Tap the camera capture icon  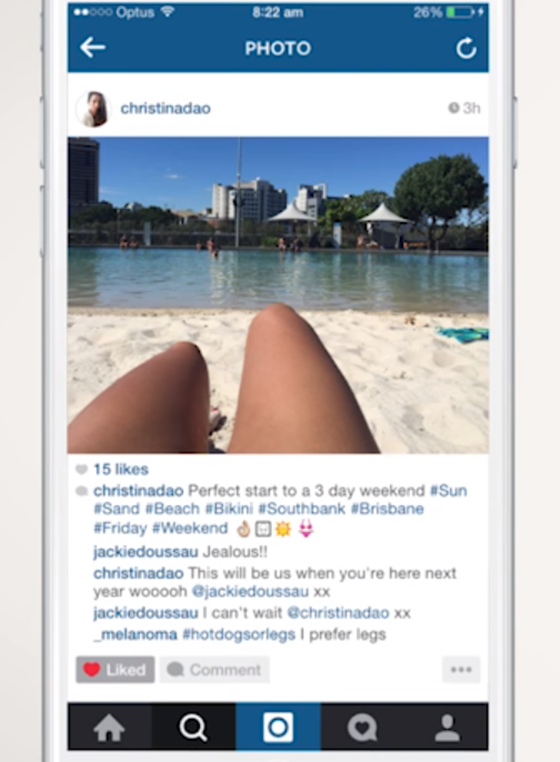tap(278, 727)
